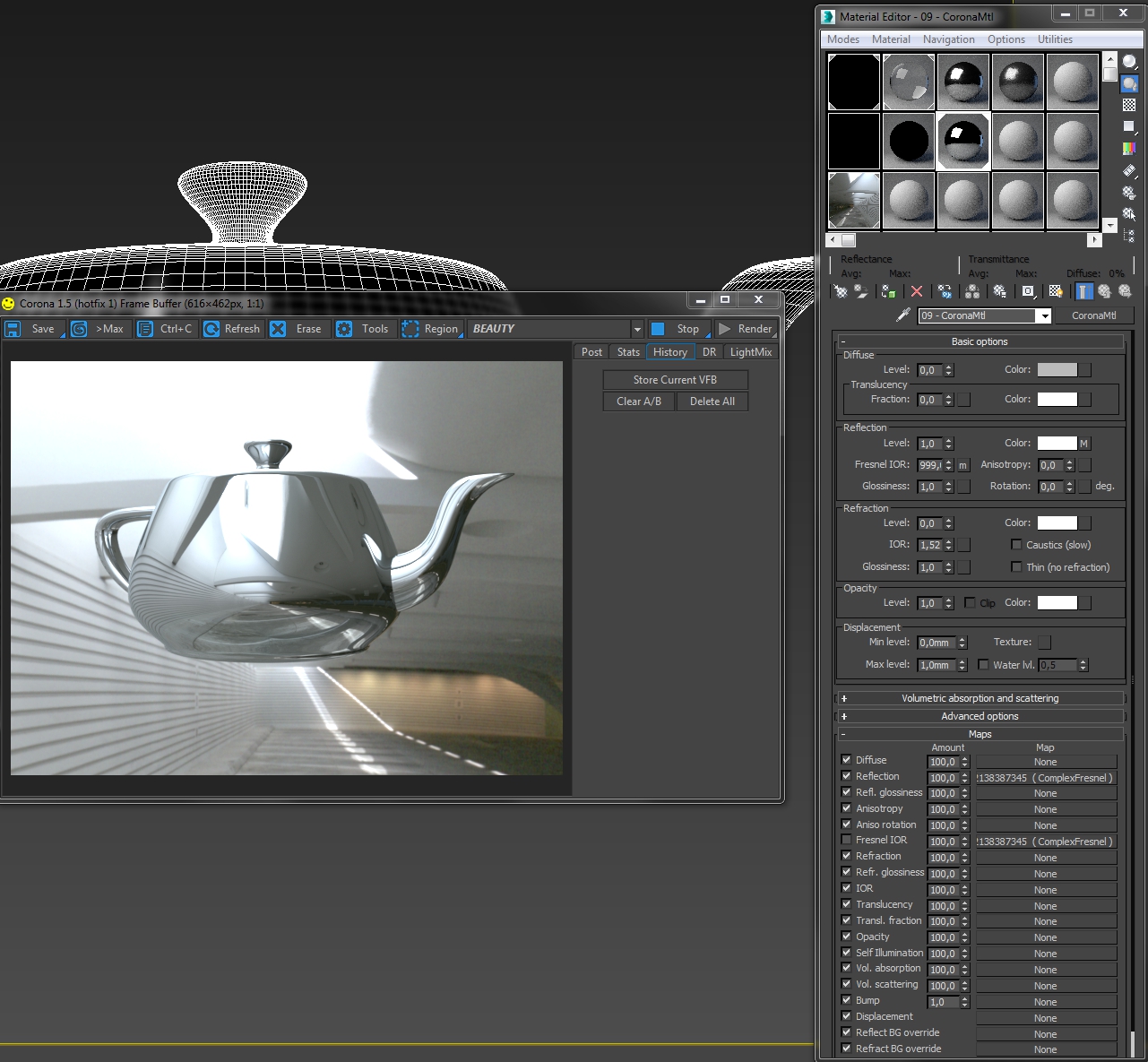Click the Region render icon
The height and width of the screenshot is (1062, 1148).
point(410,329)
